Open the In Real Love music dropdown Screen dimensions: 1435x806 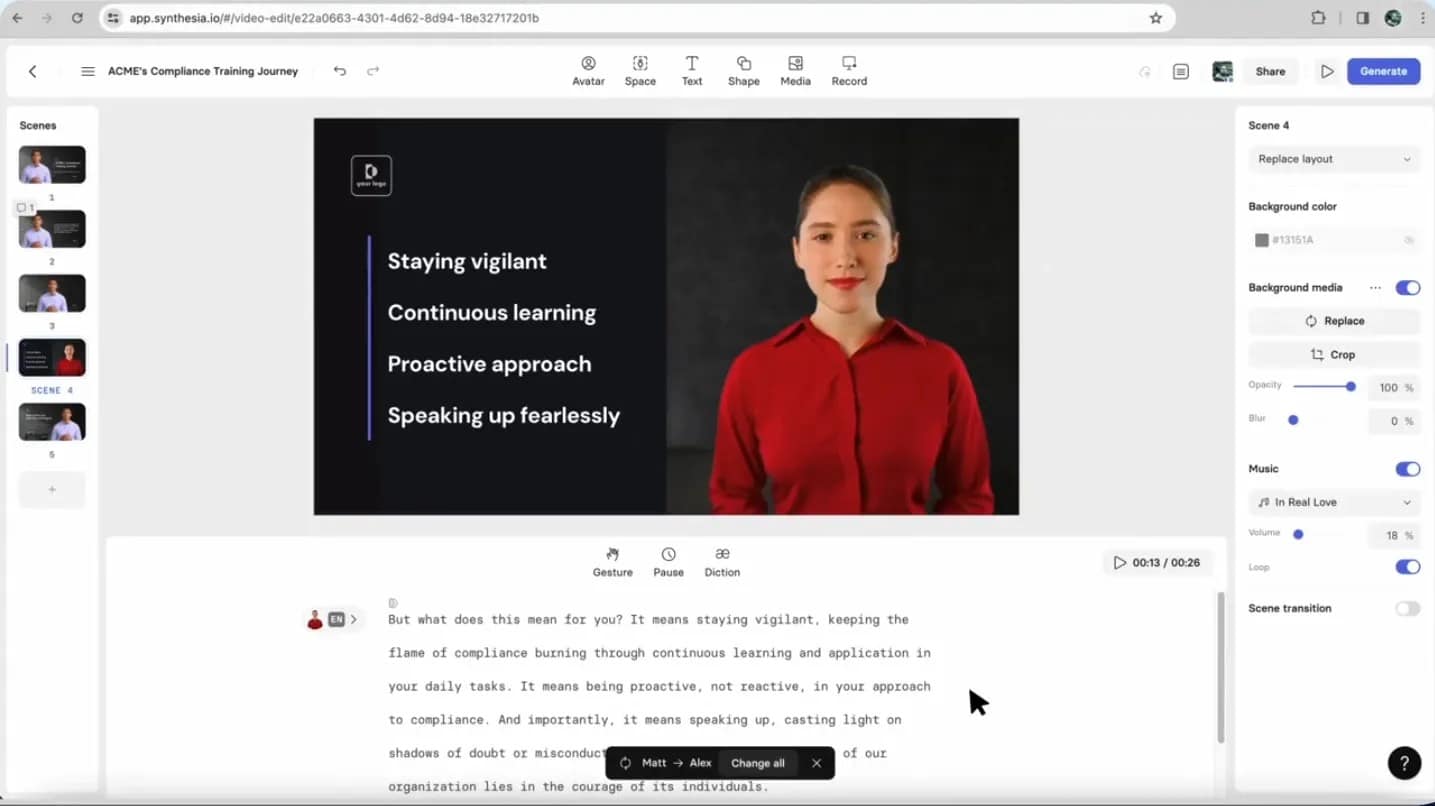coord(1334,503)
